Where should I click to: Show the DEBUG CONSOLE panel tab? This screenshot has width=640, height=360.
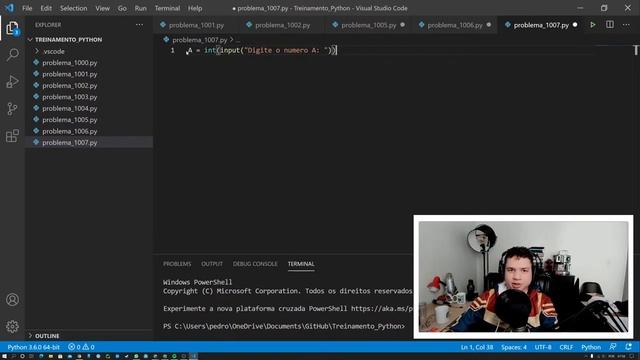pyautogui.click(x=255, y=264)
